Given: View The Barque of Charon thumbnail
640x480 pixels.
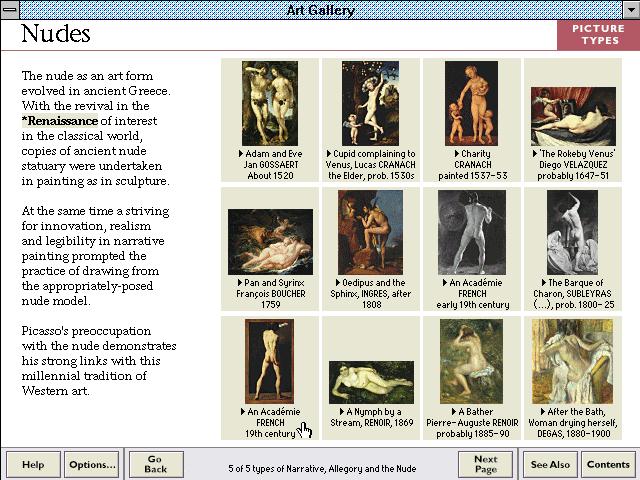Looking at the screenshot, I should coord(573,232).
